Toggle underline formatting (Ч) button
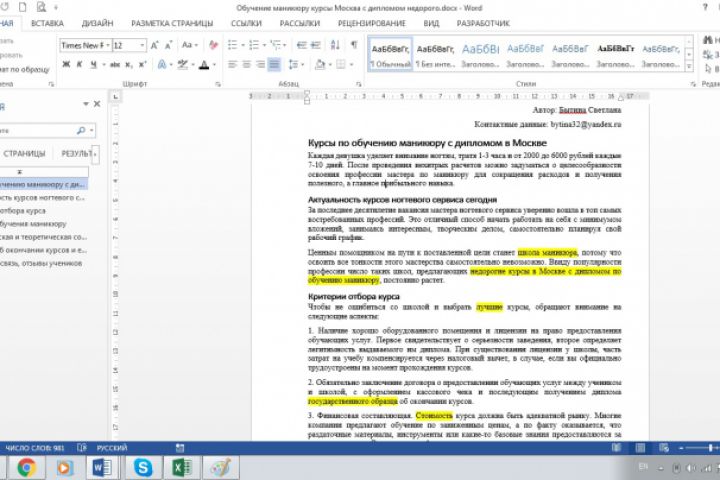Viewport: 720px width, 480px height. (93, 64)
